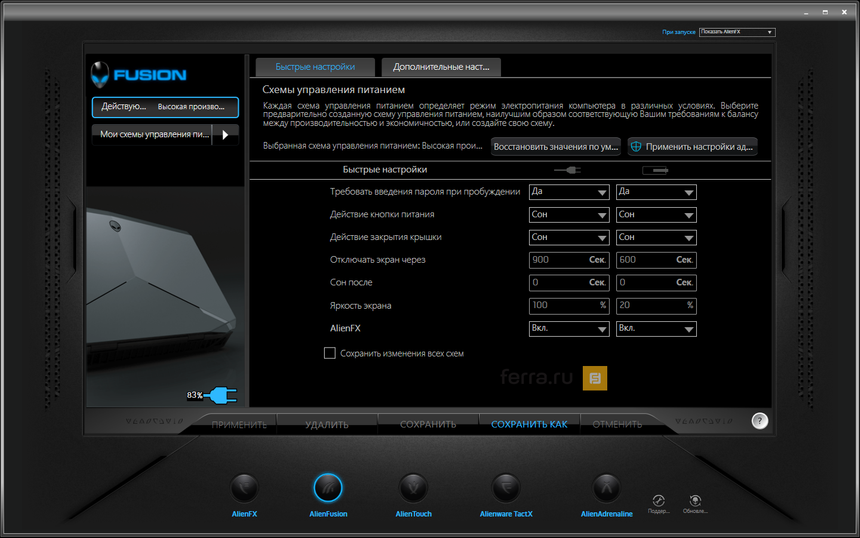Click the update icon at bottom

tap(695, 500)
